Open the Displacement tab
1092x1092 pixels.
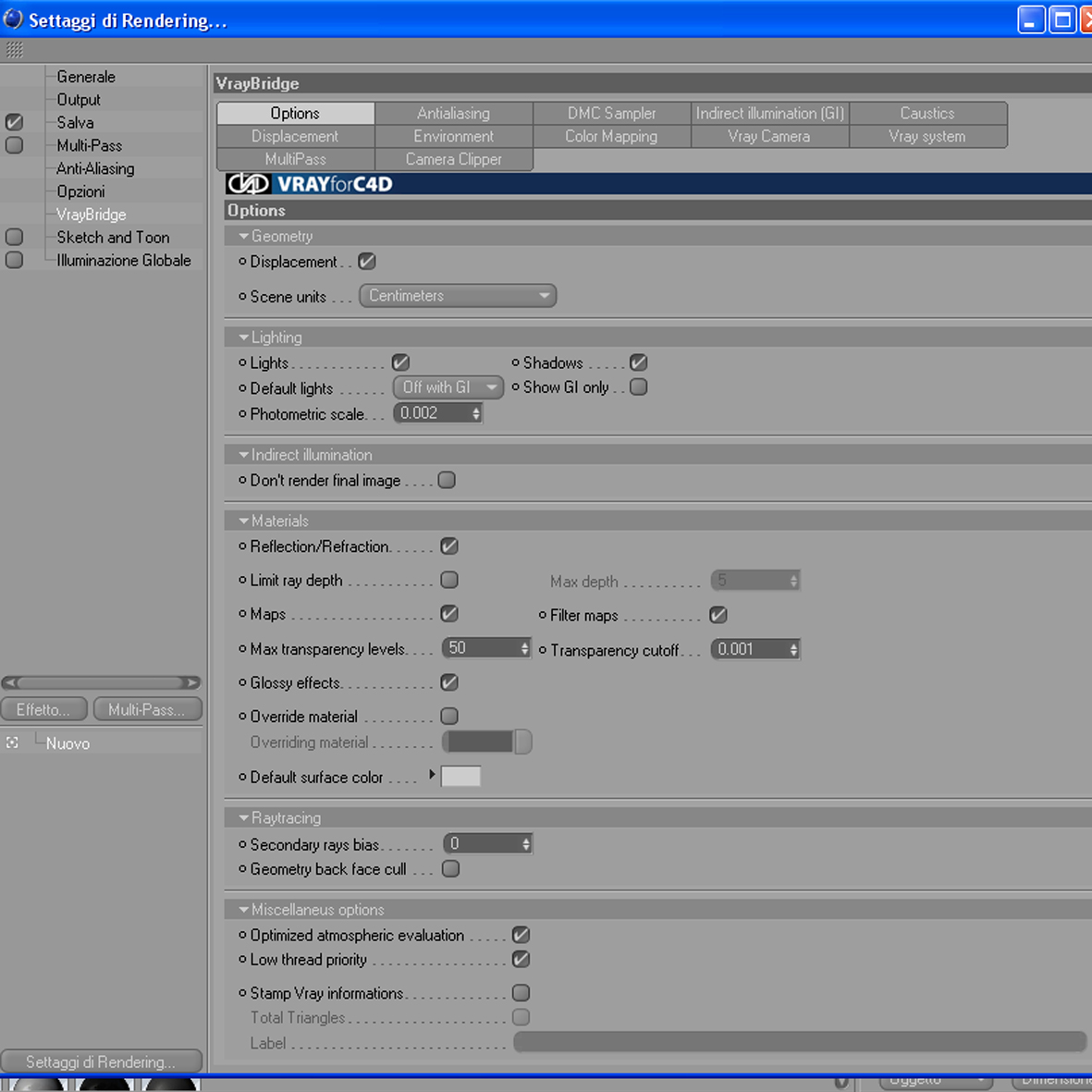(x=295, y=136)
